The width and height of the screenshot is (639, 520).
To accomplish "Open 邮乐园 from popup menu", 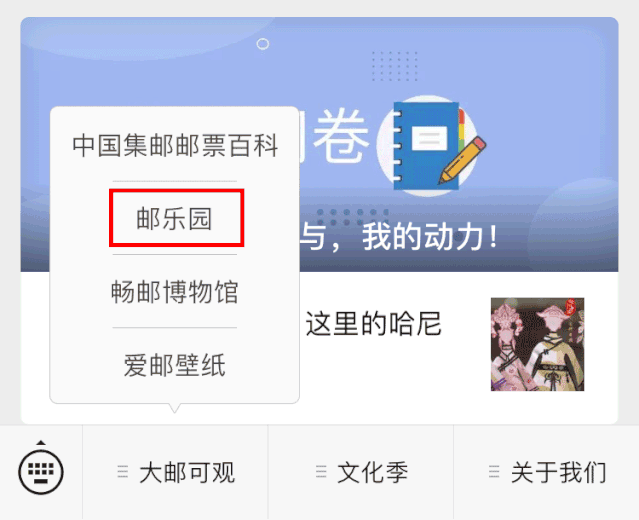I will (174, 218).
